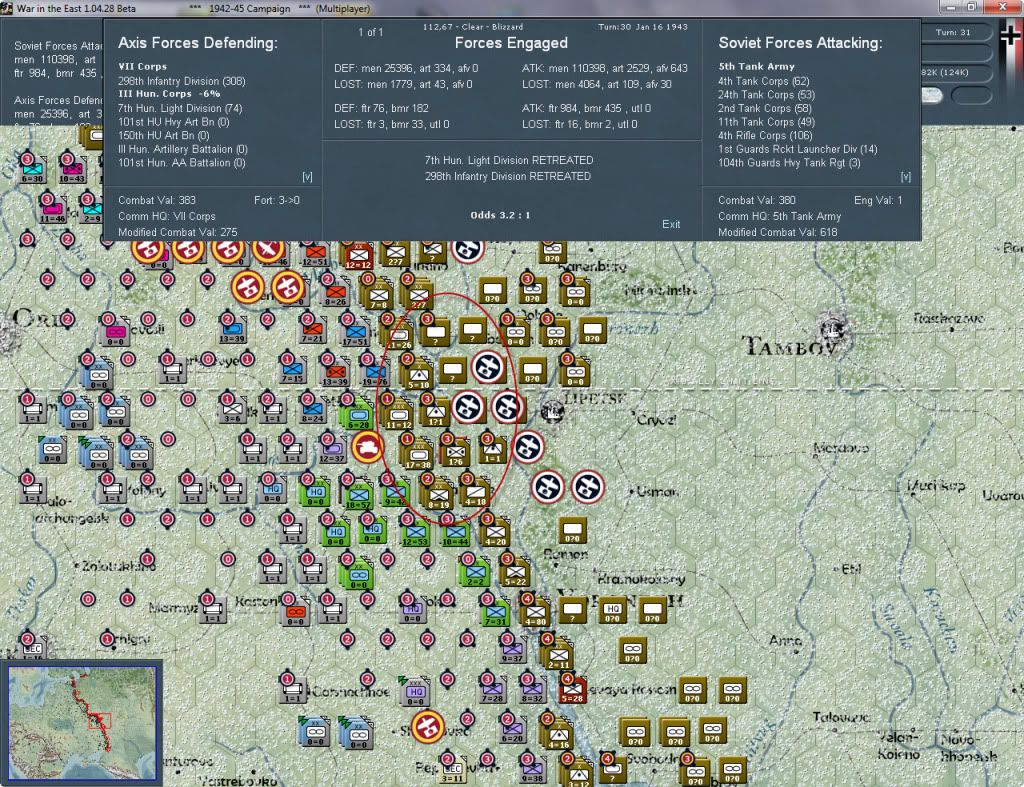Select the orange 8=26 infantry counter
1024x787 pixels.
(x=336, y=294)
